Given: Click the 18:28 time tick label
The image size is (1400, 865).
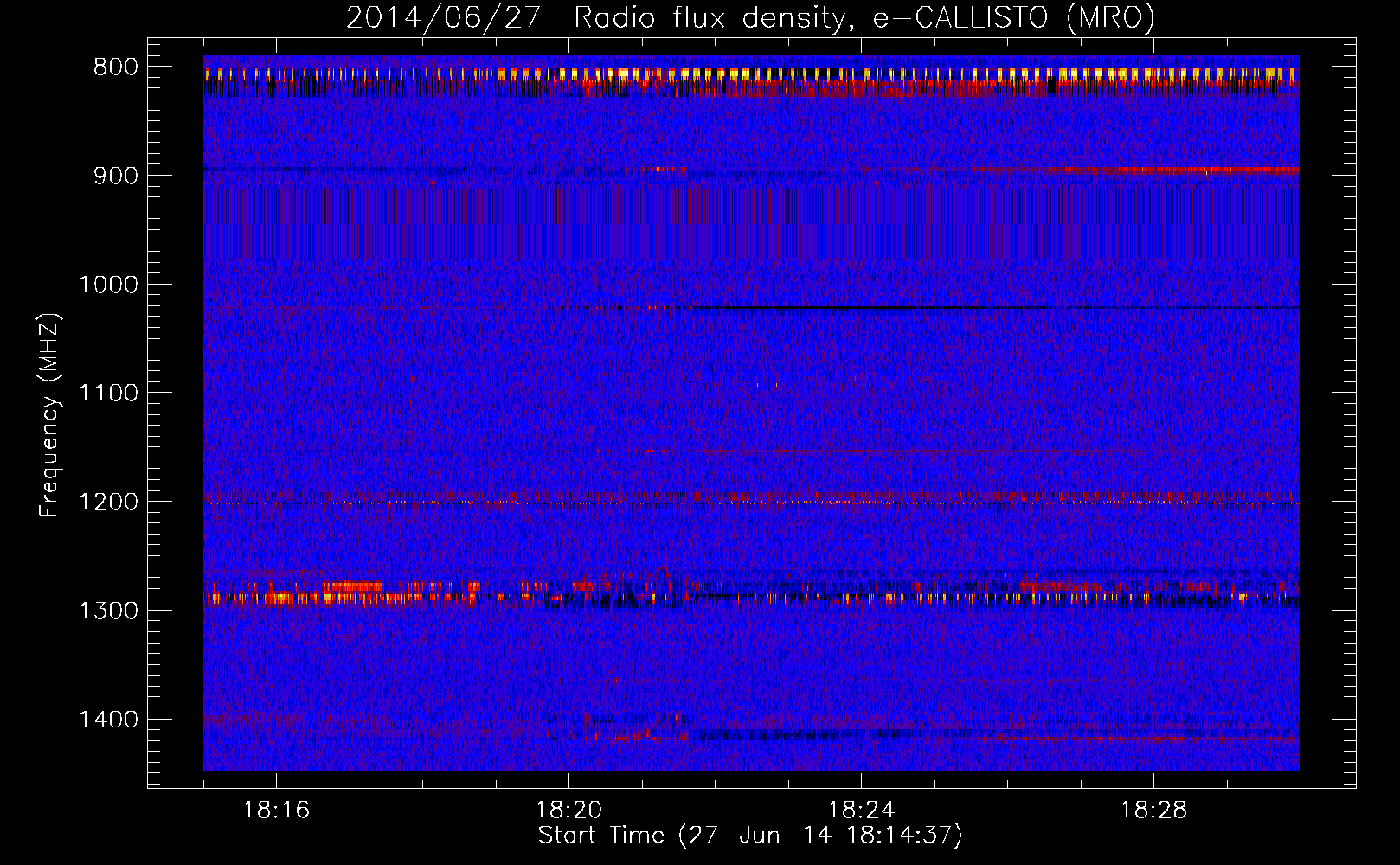Looking at the screenshot, I should click(1154, 811).
